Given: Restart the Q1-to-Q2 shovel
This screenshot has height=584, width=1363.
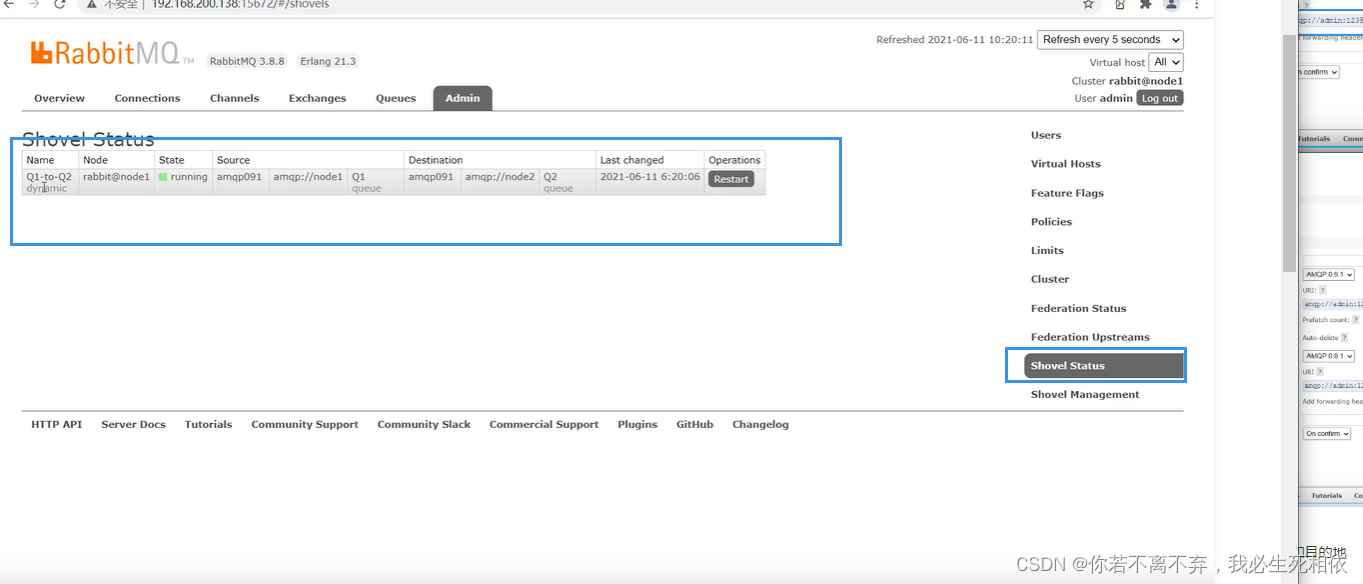Looking at the screenshot, I should point(731,179).
